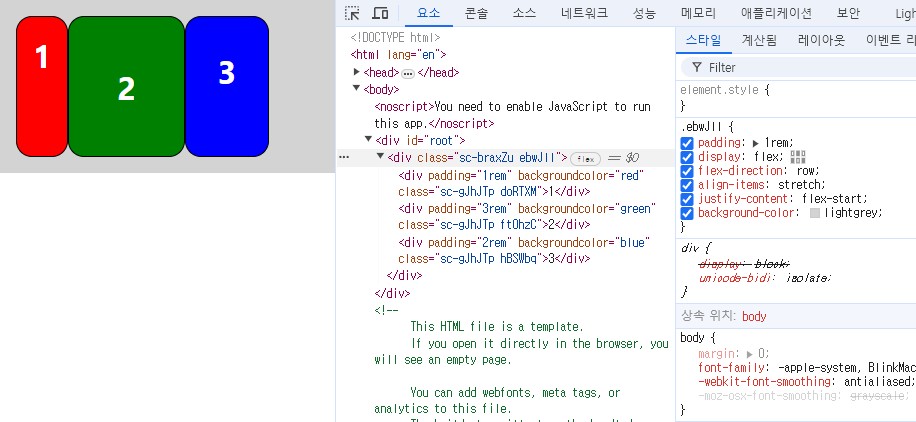Open the flexbox editor icon beside display: flex
The width and height of the screenshot is (916, 422).
pos(797,157)
